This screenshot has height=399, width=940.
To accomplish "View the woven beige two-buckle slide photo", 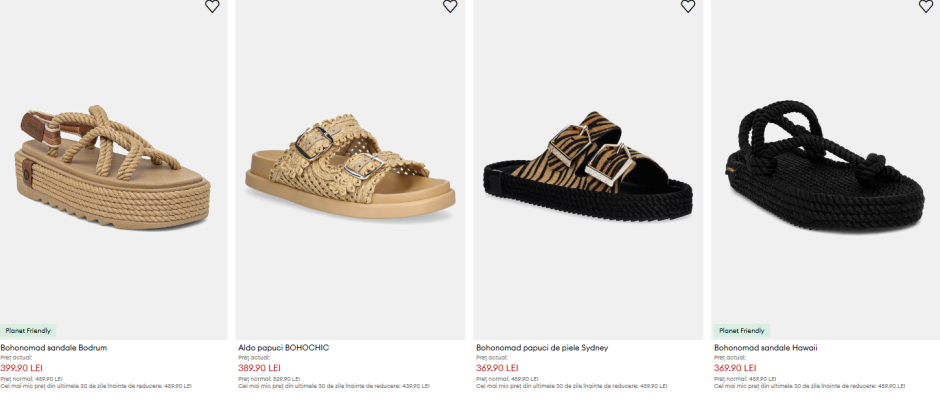I will coord(350,168).
